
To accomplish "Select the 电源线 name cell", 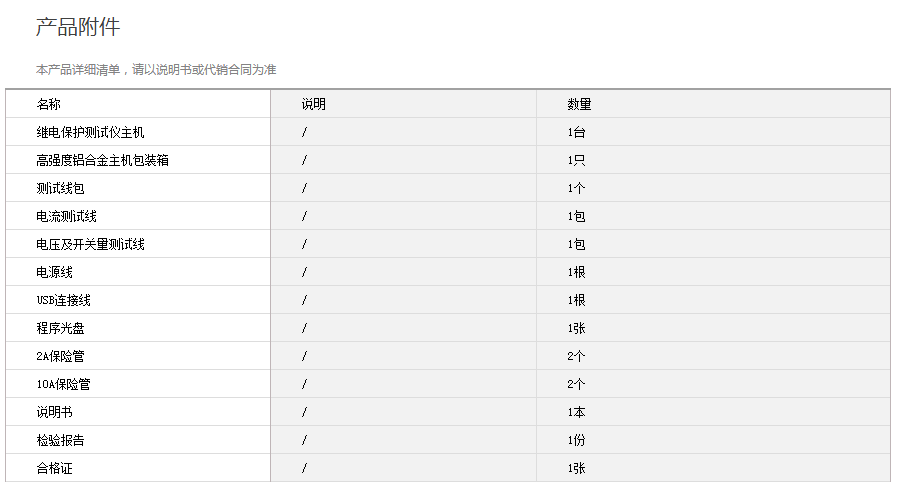I will pyautogui.click(x=54, y=272).
